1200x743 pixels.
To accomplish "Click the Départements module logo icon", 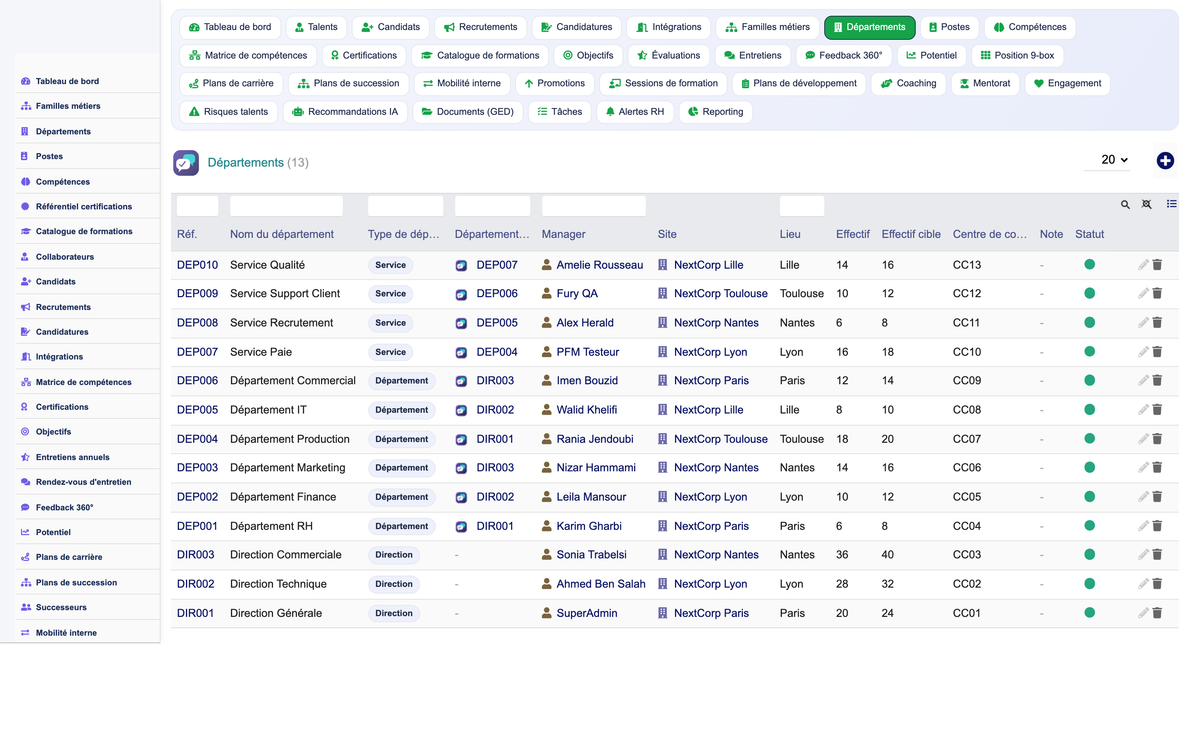I will (186, 162).
